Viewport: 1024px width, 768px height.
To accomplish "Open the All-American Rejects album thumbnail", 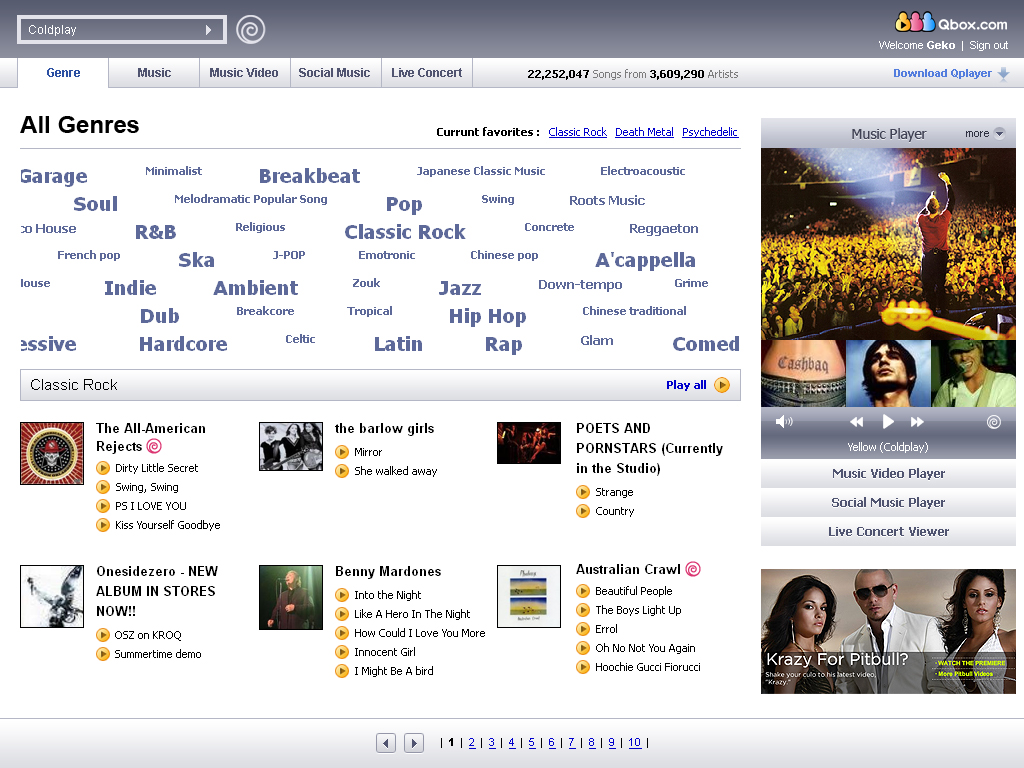I will click(52, 453).
